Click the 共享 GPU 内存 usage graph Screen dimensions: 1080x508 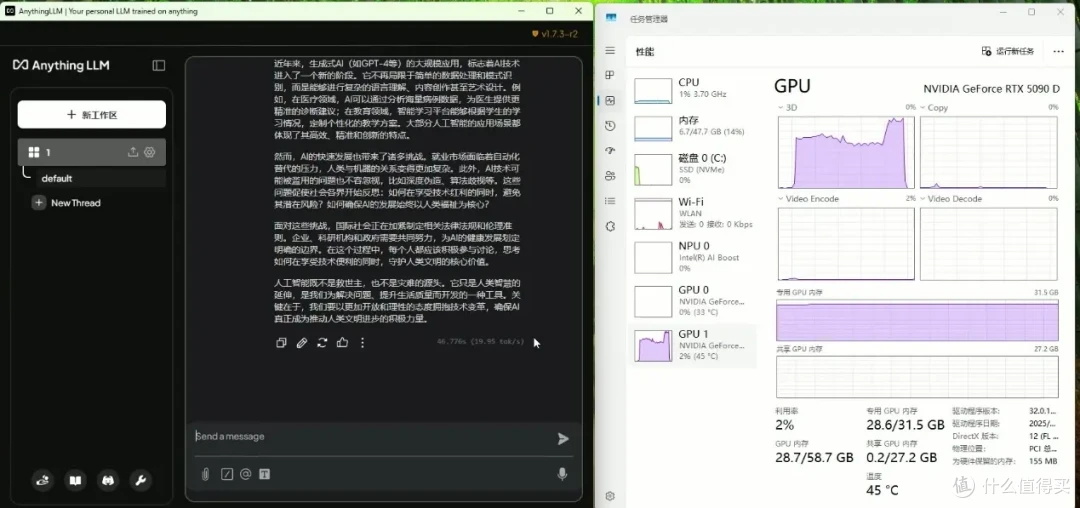[x=917, y=377]
